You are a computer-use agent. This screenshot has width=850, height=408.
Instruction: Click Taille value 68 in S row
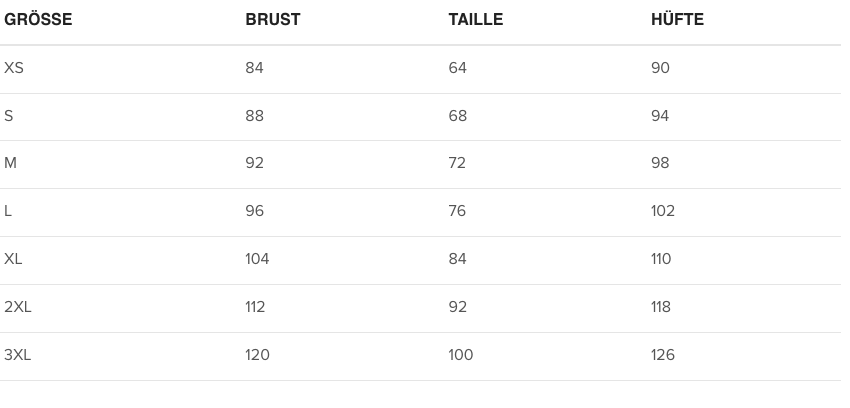point(457,116)
